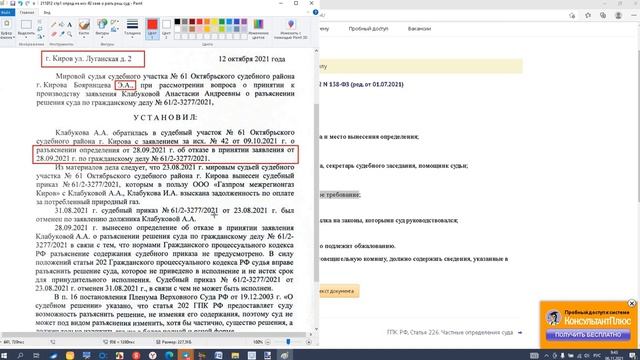Click the rectangular Select tool icon

[x=26, y=24]
